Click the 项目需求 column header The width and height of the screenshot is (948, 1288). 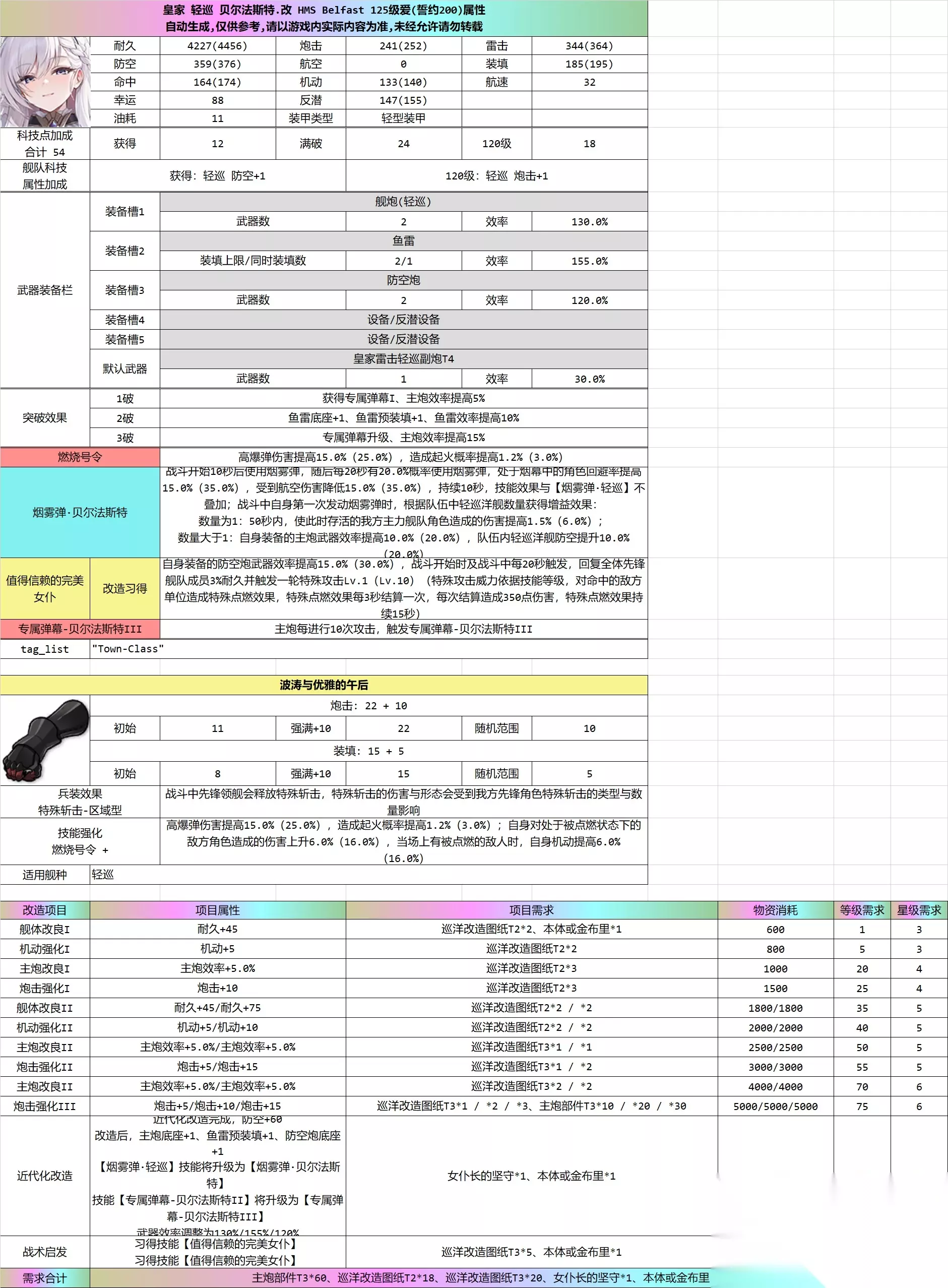click(x=531, y=910)
